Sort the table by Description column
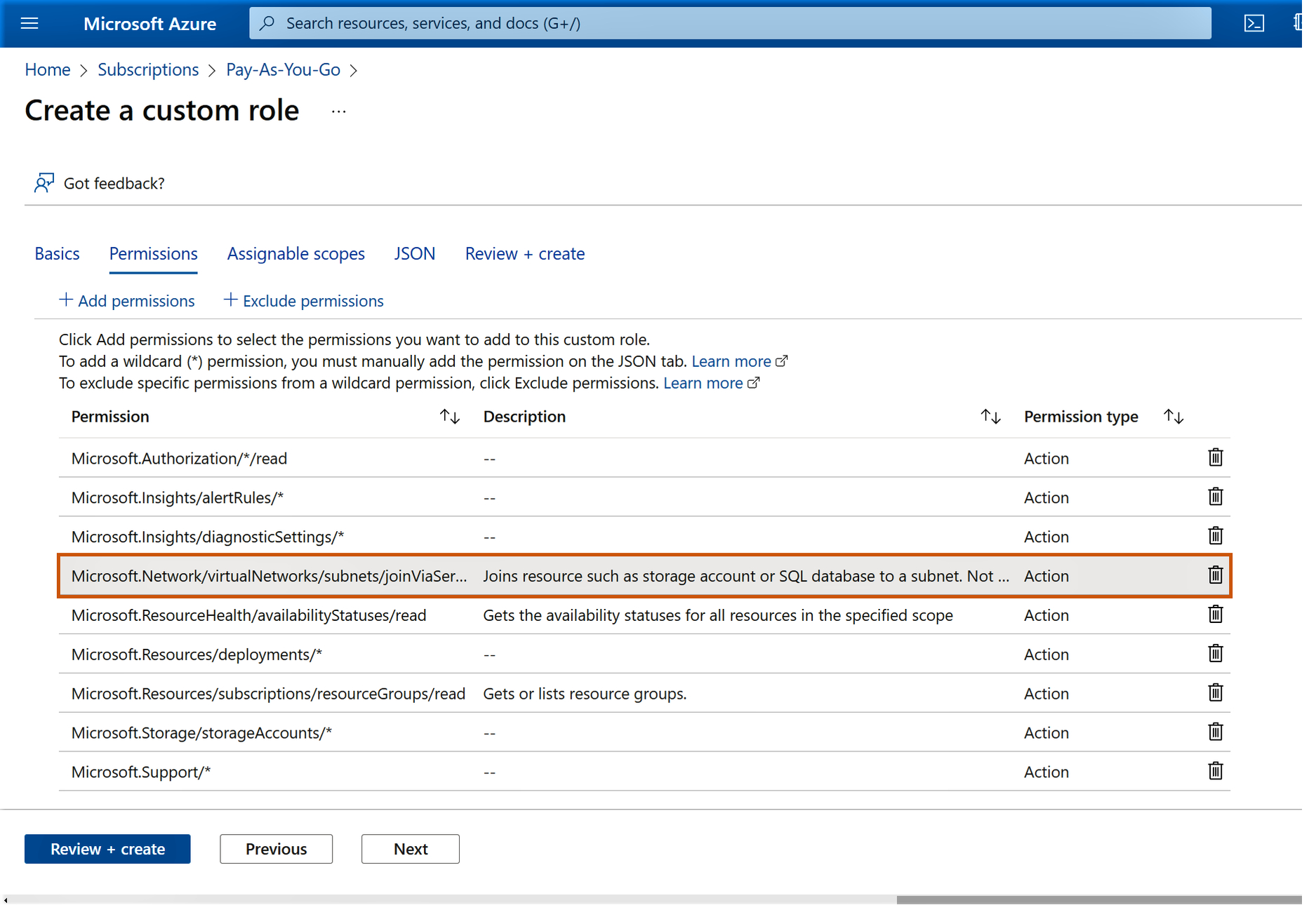 click(990, 417)
